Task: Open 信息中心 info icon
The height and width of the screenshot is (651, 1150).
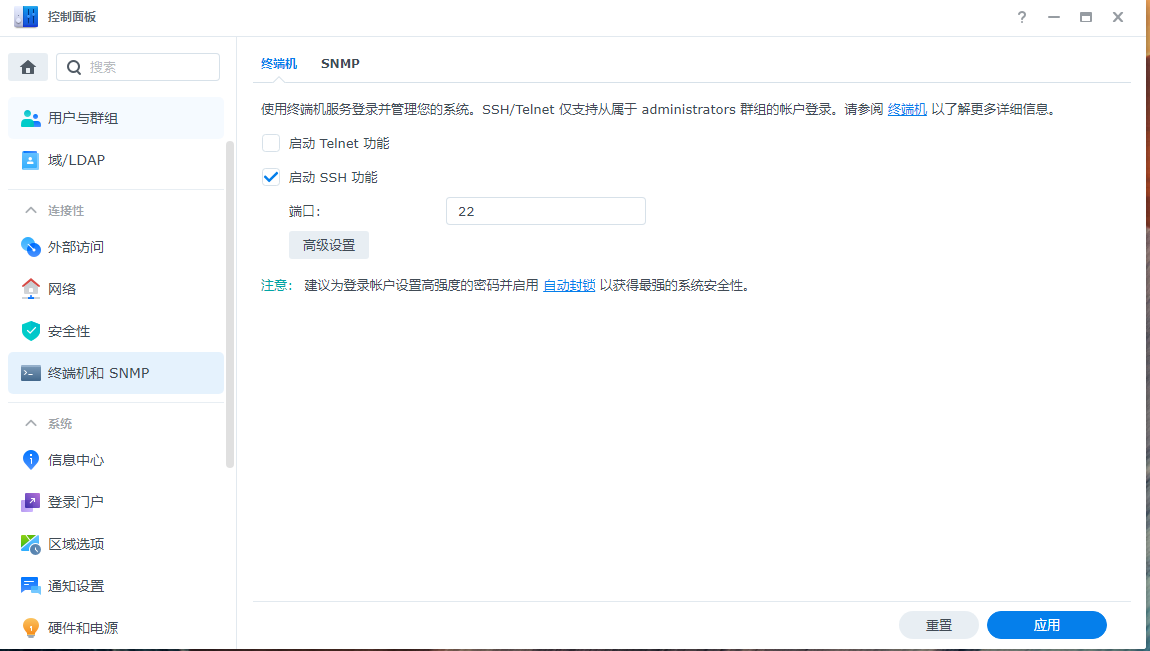Action: [31, 460]
